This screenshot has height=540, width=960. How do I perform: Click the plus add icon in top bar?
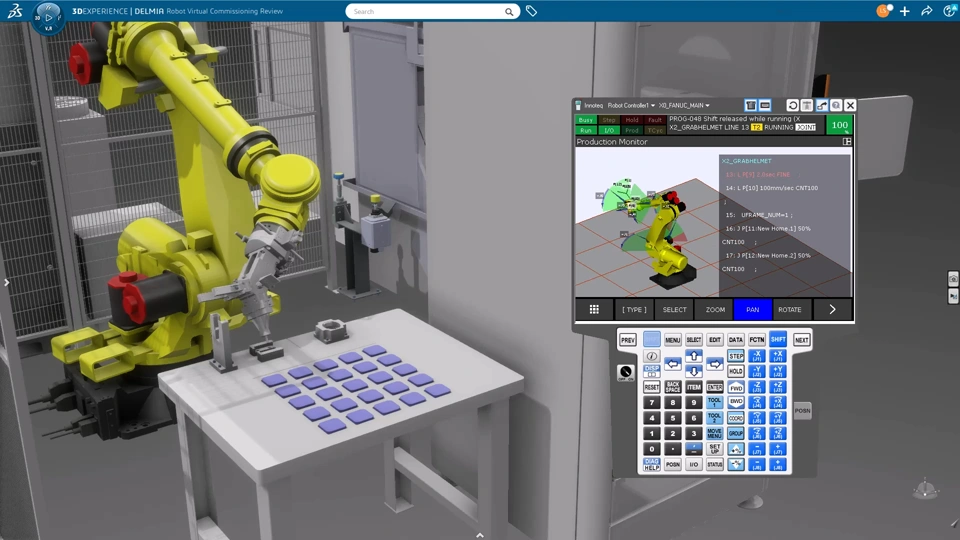pyautogui.click(x=905, y=11)
